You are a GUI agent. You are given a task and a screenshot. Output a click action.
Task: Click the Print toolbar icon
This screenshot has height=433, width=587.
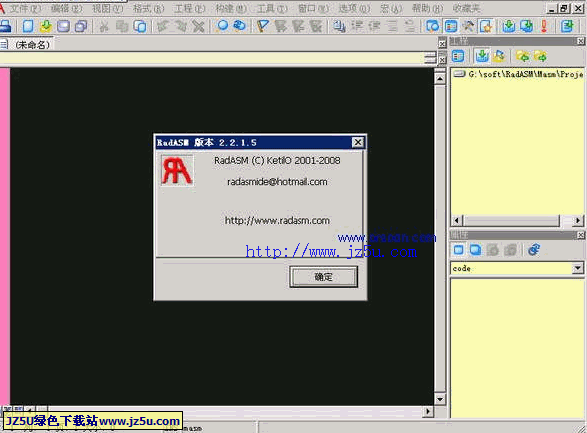5,26
